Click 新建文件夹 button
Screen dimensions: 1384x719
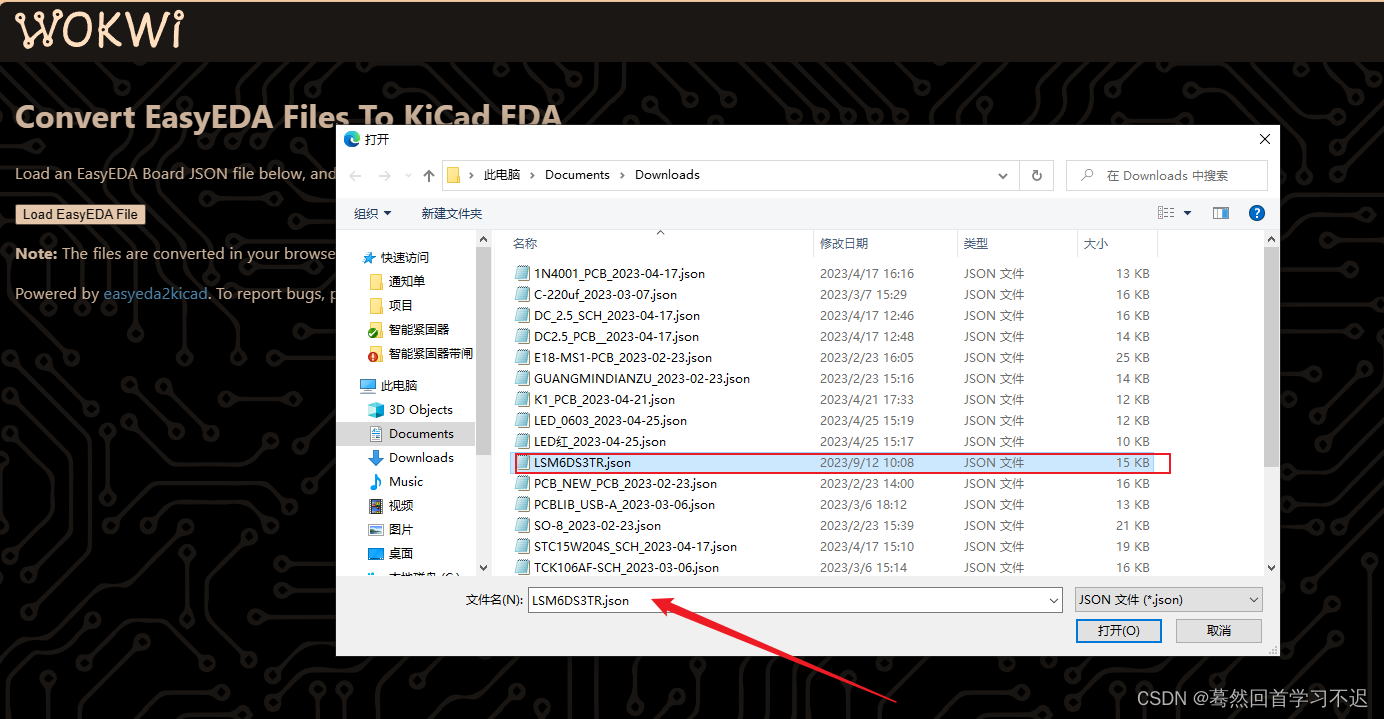(x=452, y=213)
